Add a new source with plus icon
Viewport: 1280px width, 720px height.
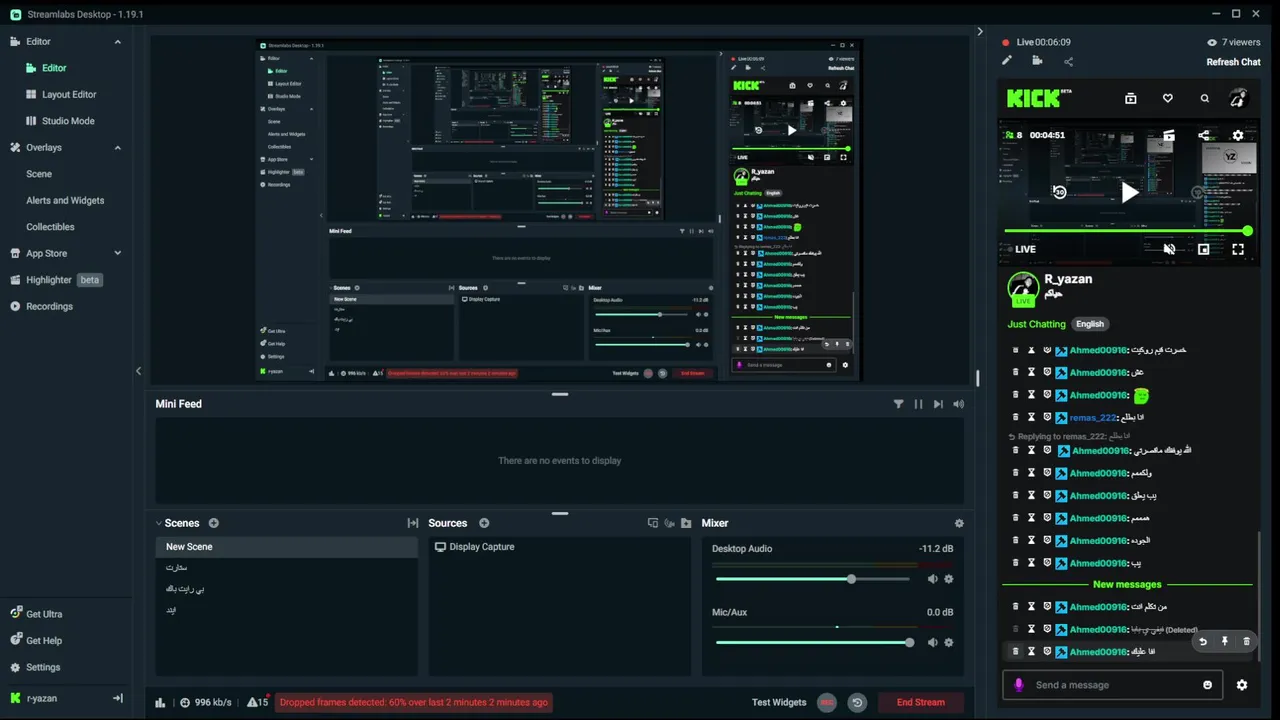(484, 523)
